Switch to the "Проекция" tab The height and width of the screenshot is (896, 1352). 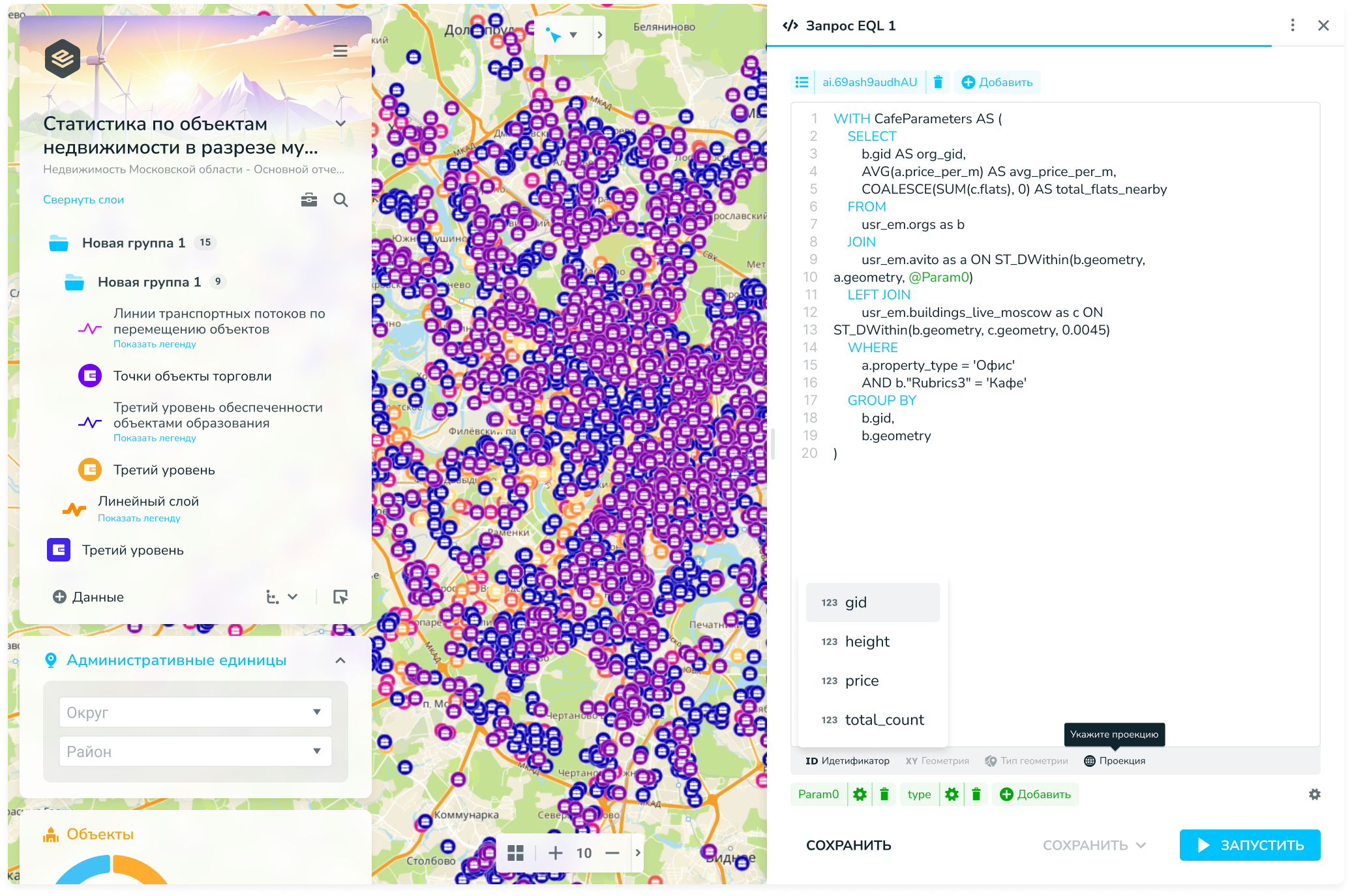[x=1115, y=761]
